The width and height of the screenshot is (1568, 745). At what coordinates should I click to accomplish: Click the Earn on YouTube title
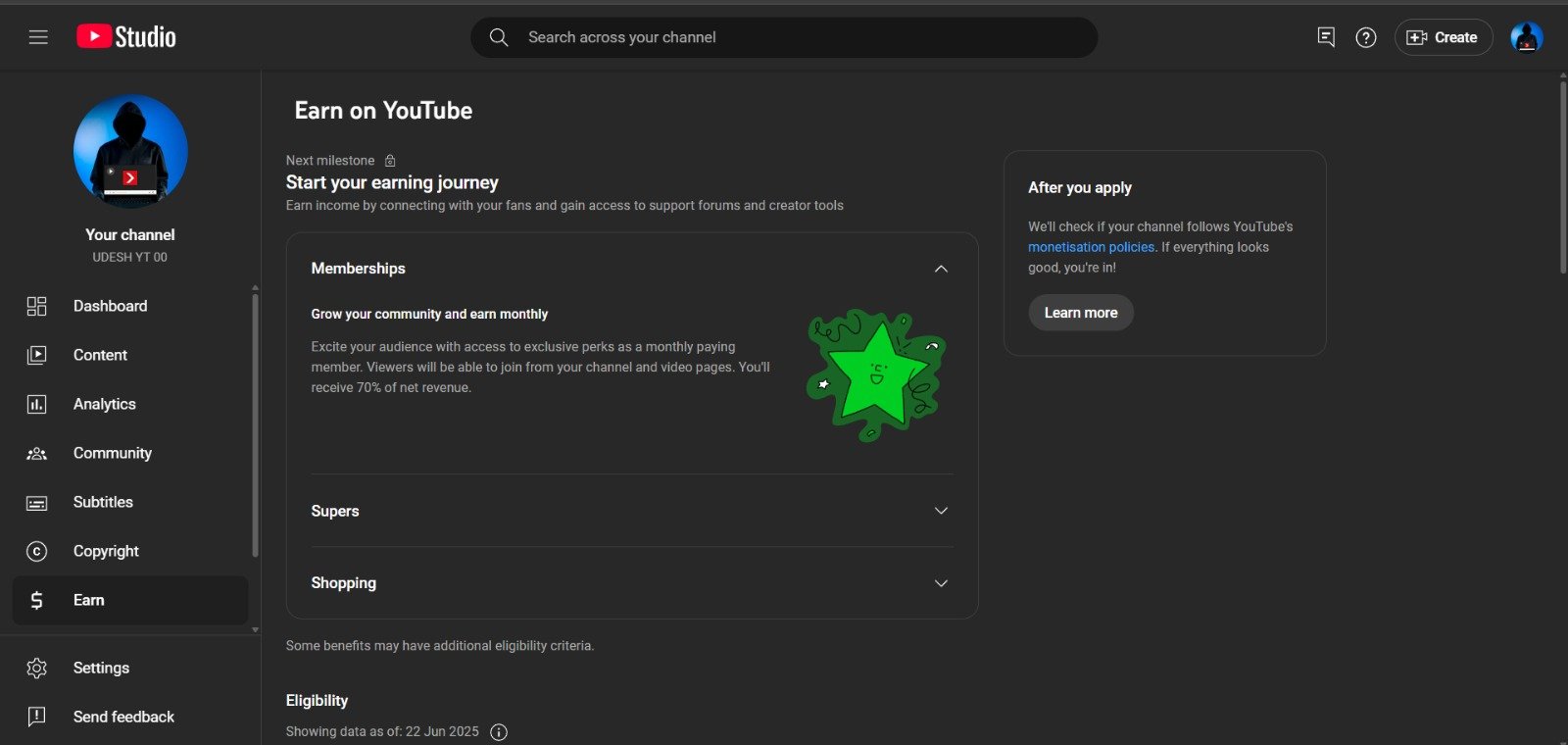click(x=383, y=111)
